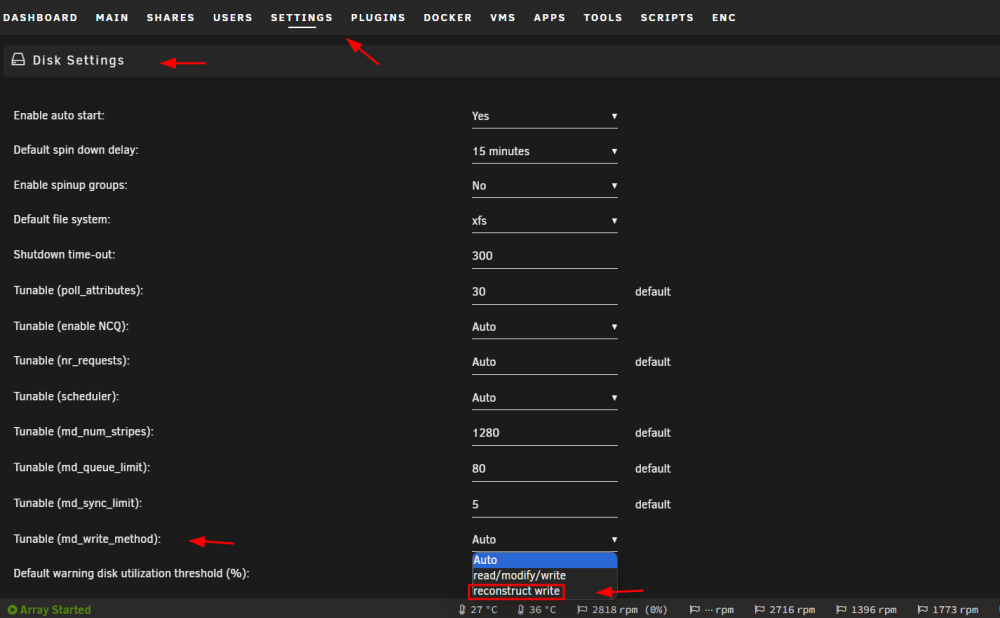This screenshot has height=618, width=1000.
Task: Click the poll_attributes input field
Action: click(544, 291)
